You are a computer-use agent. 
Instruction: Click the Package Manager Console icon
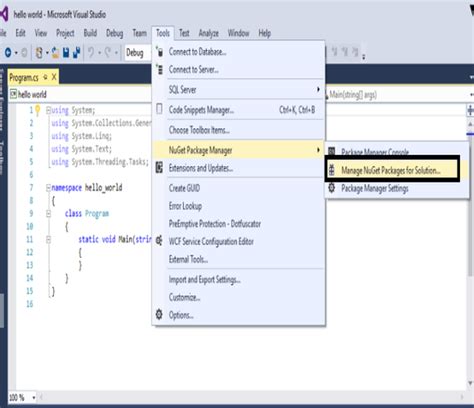coord(332,152)
